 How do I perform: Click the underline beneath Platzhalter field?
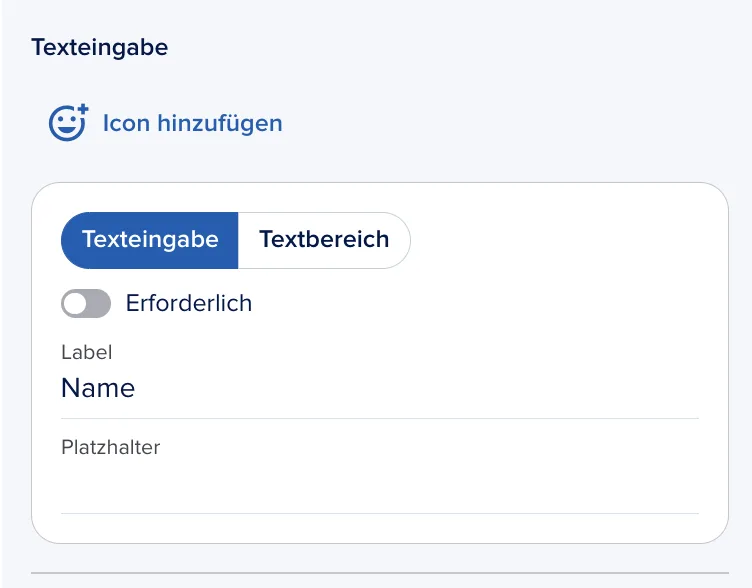click(380, 513)
